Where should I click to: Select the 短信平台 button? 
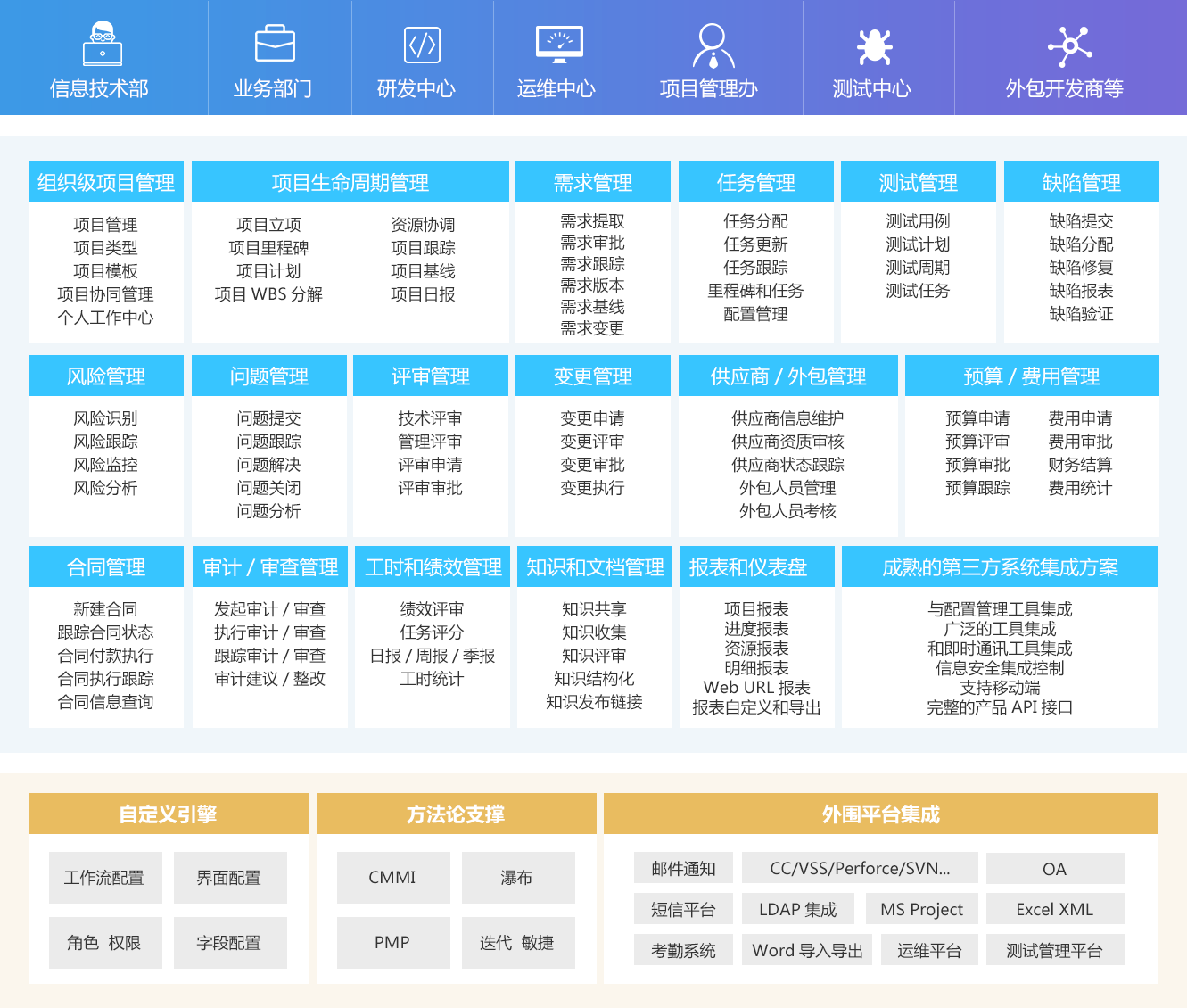[684, 909]
